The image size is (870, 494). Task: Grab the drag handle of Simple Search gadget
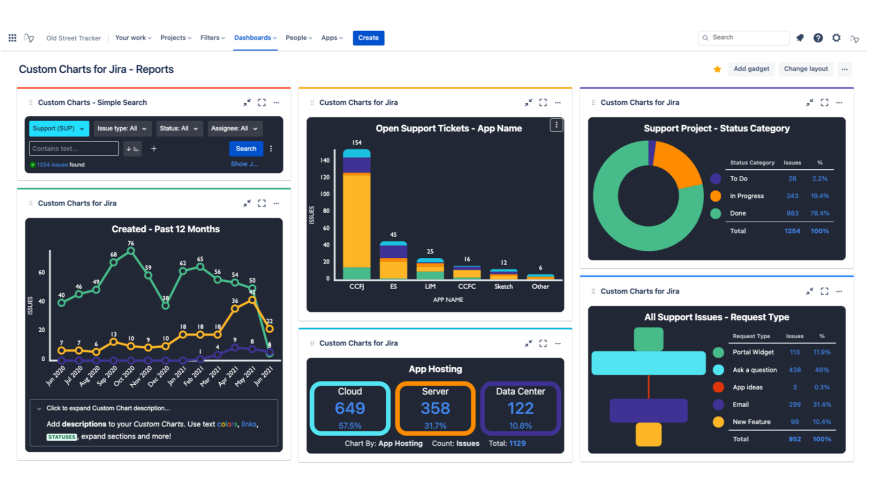(31, 103)
